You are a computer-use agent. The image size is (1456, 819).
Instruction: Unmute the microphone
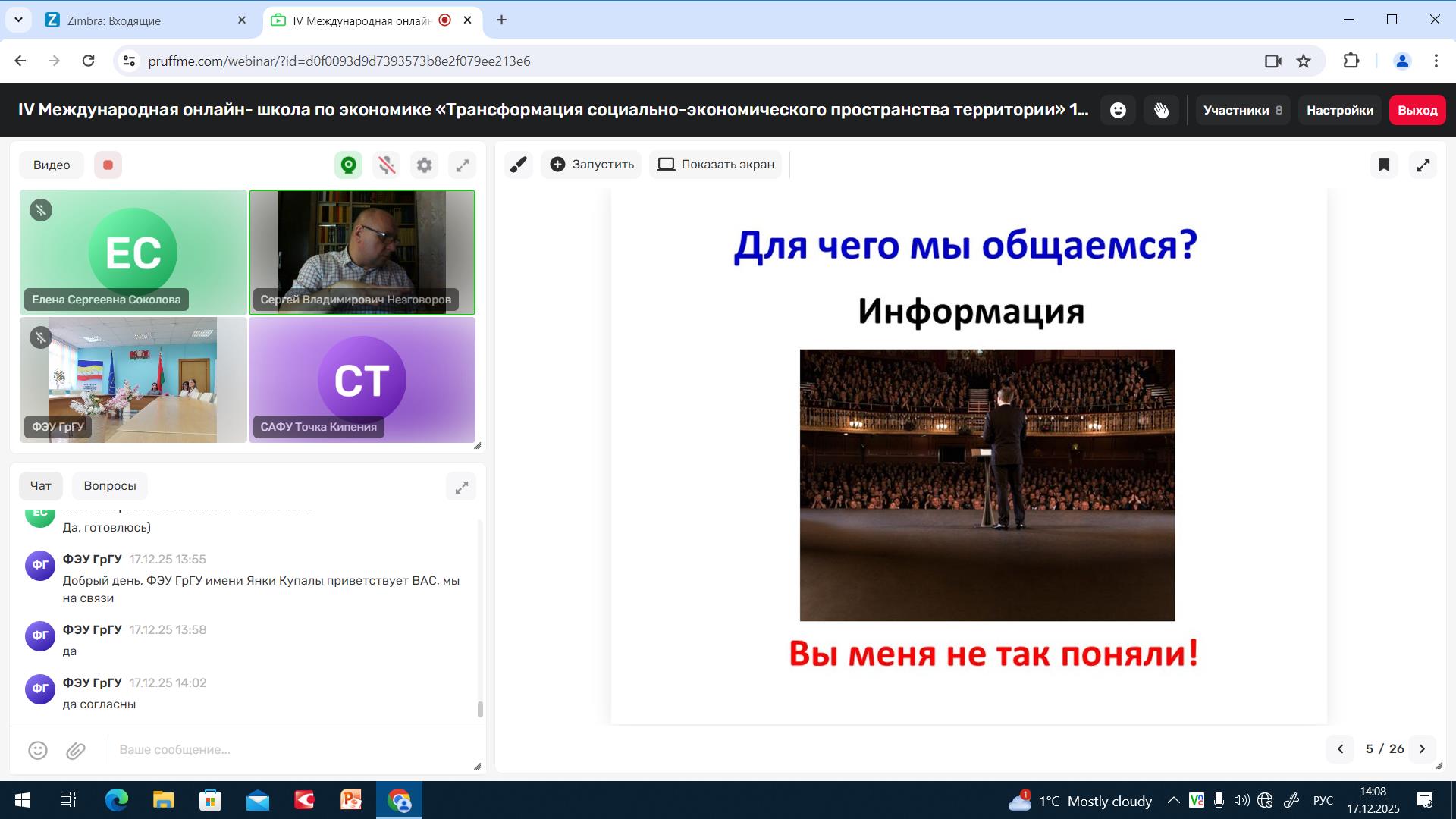pos(387,165)
